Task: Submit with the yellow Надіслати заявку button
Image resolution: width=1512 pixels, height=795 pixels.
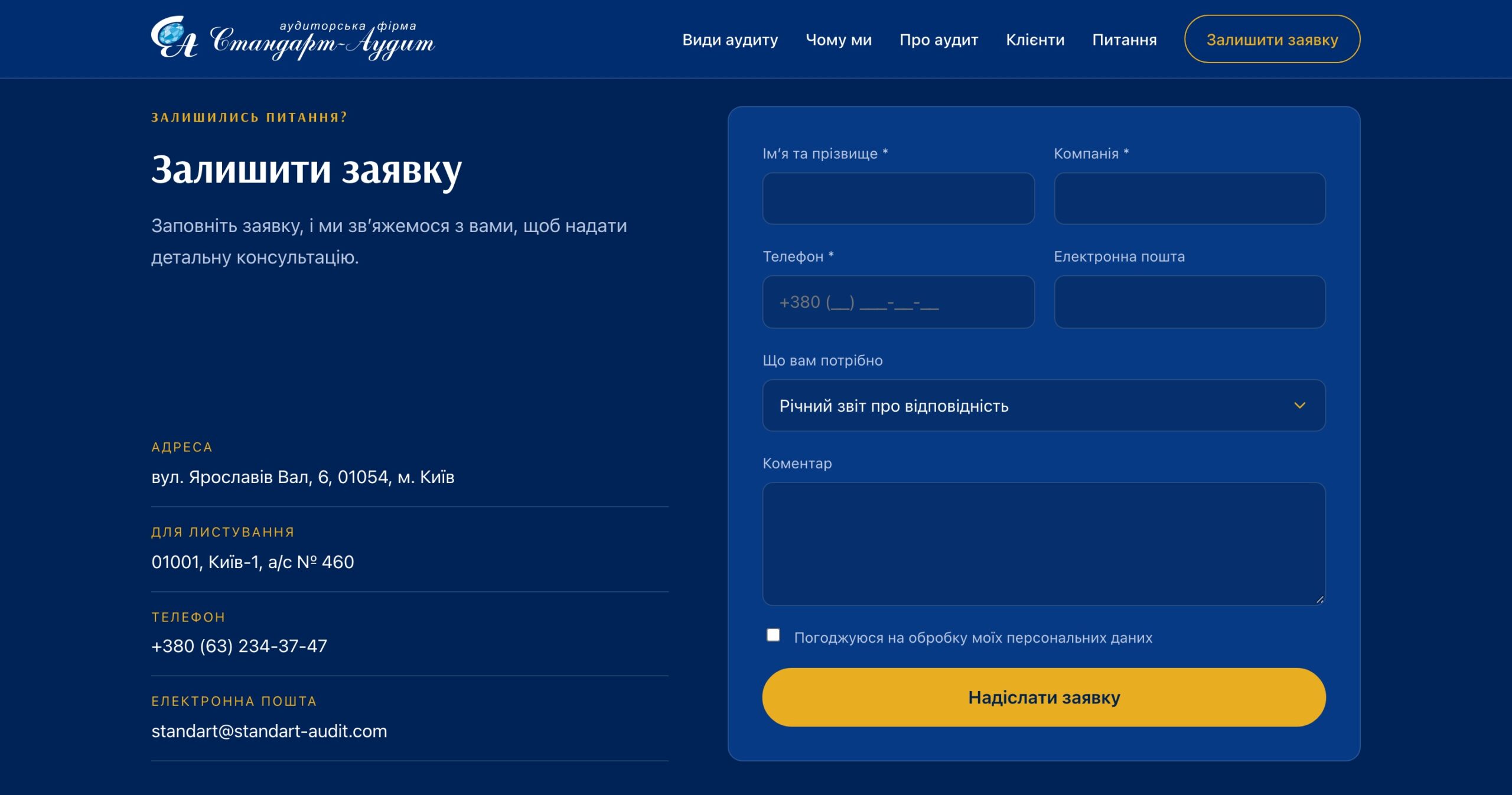Action: (x=1044, y=697)
